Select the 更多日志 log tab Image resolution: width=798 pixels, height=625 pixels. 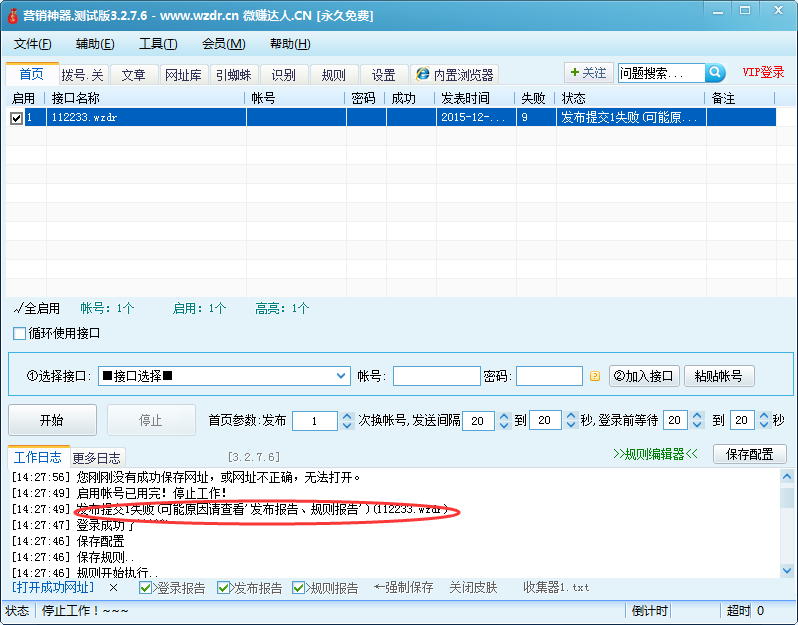(97, 458)
